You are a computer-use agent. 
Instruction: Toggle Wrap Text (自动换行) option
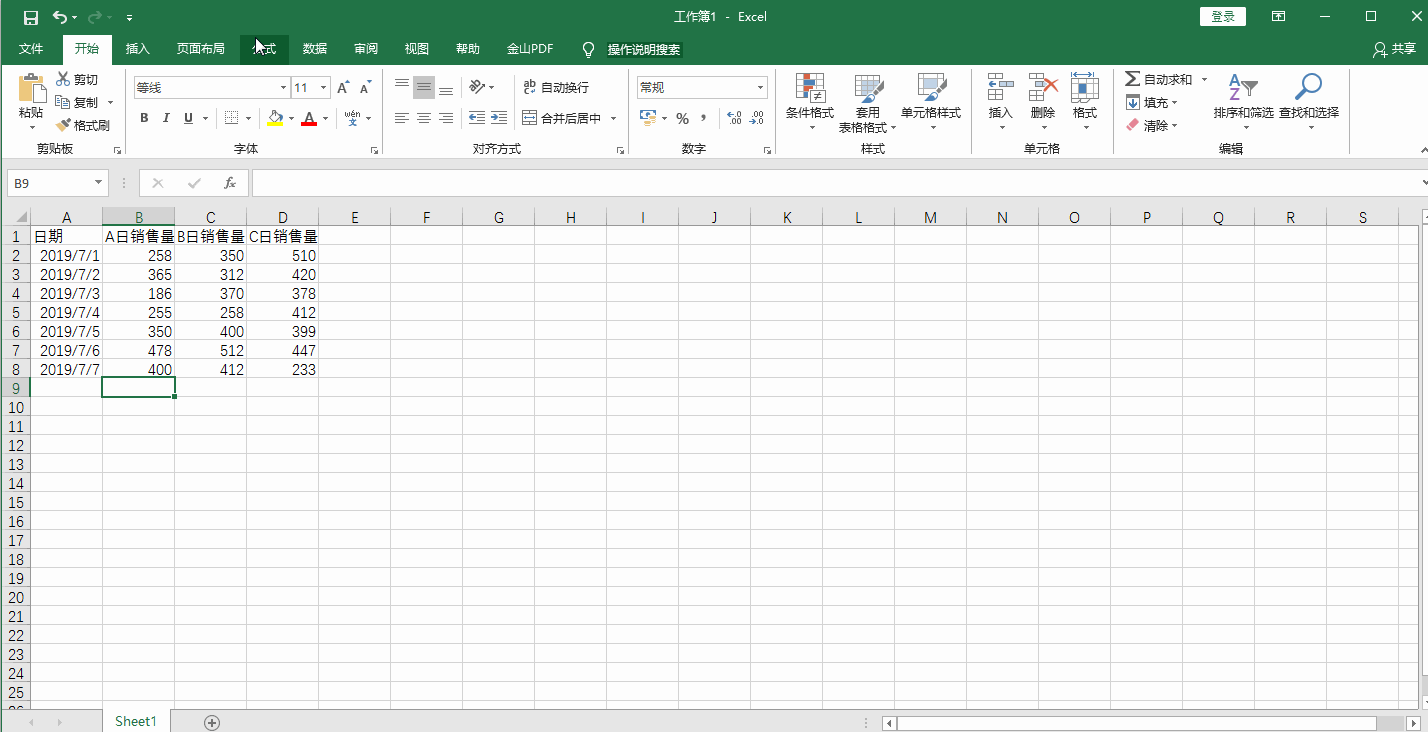click(556, 88)
